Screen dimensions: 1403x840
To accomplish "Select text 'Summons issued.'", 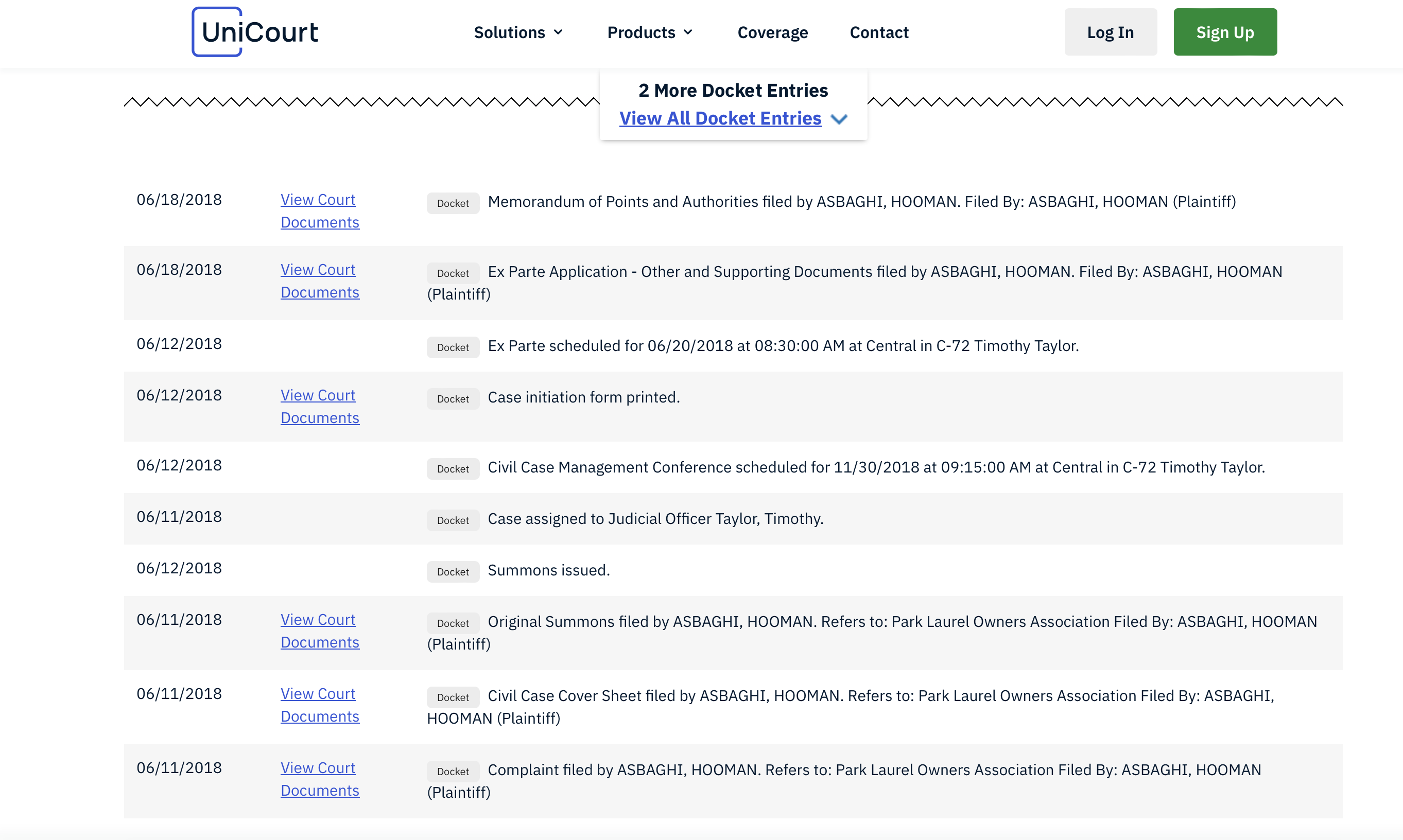I will (x=549, y=571).
